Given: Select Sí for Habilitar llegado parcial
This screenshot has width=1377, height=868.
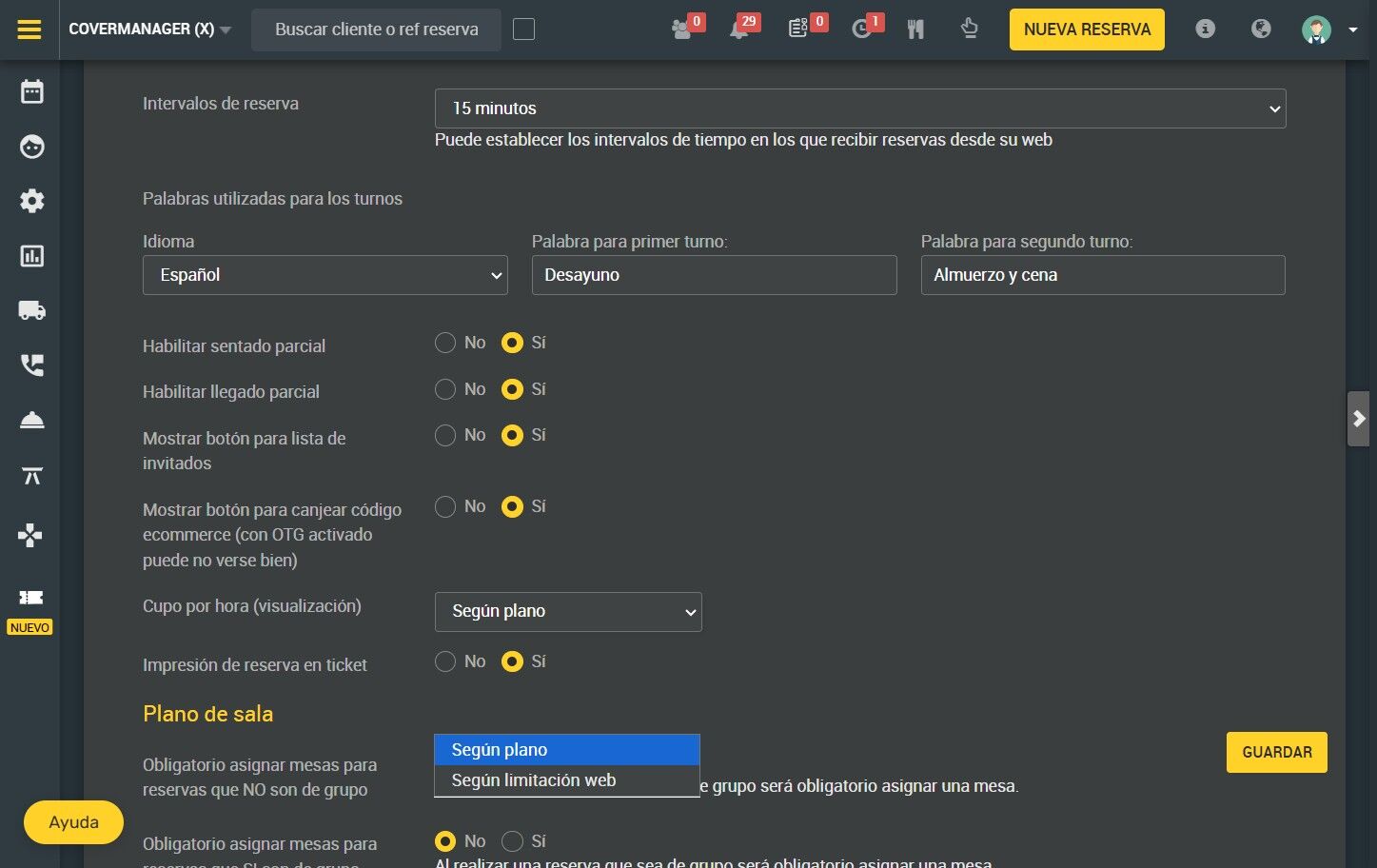Looking at the screenshot, I should 512,389.
